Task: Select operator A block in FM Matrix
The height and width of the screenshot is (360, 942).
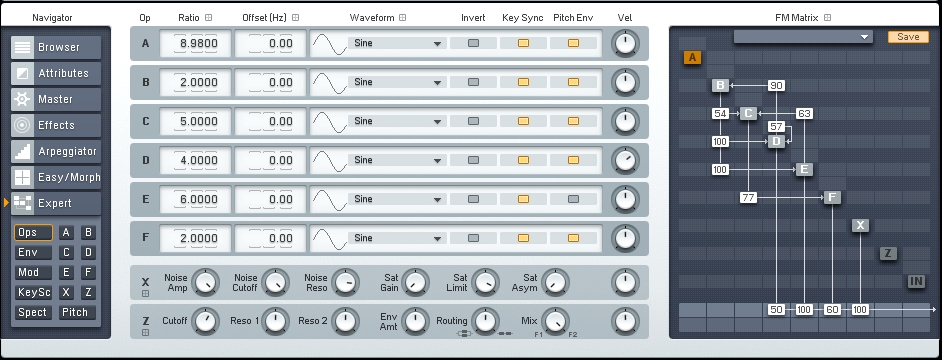Action: click(692, 58)
